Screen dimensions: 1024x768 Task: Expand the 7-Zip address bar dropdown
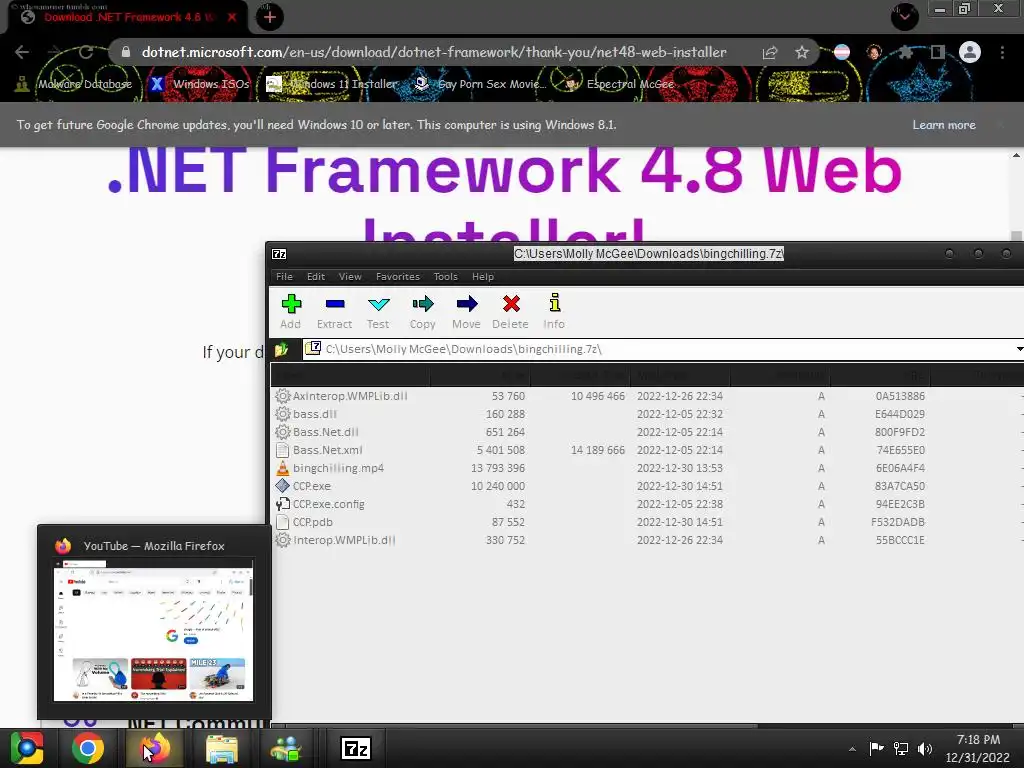[1019, 349]
